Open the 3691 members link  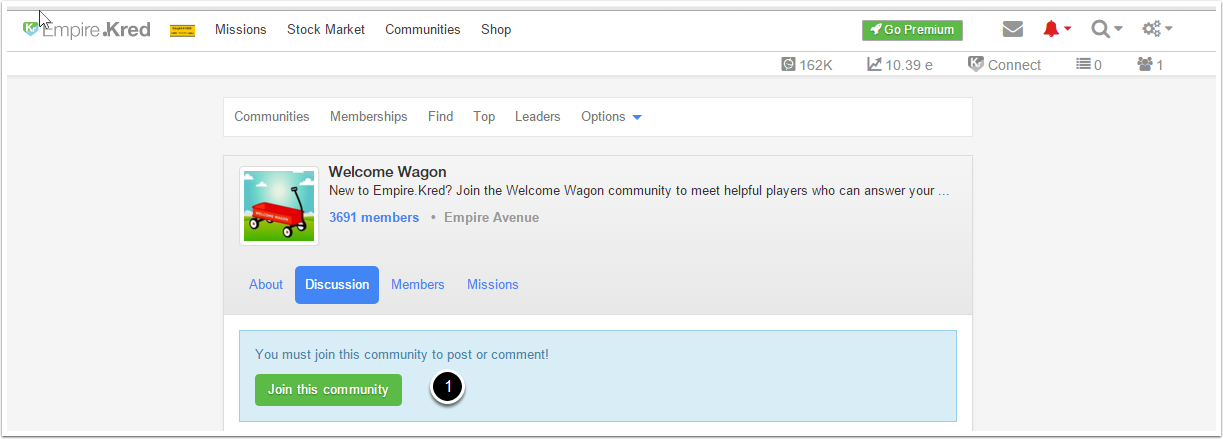374,217
